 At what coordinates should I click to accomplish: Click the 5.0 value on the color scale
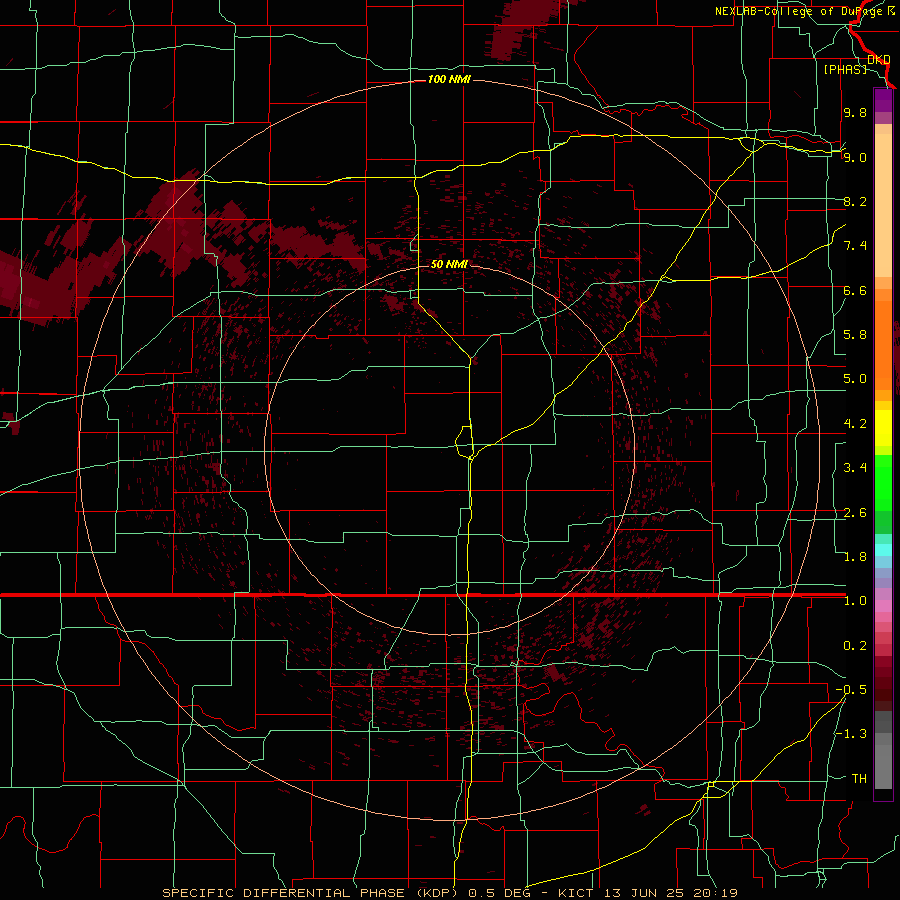click(x=855, y=379)
